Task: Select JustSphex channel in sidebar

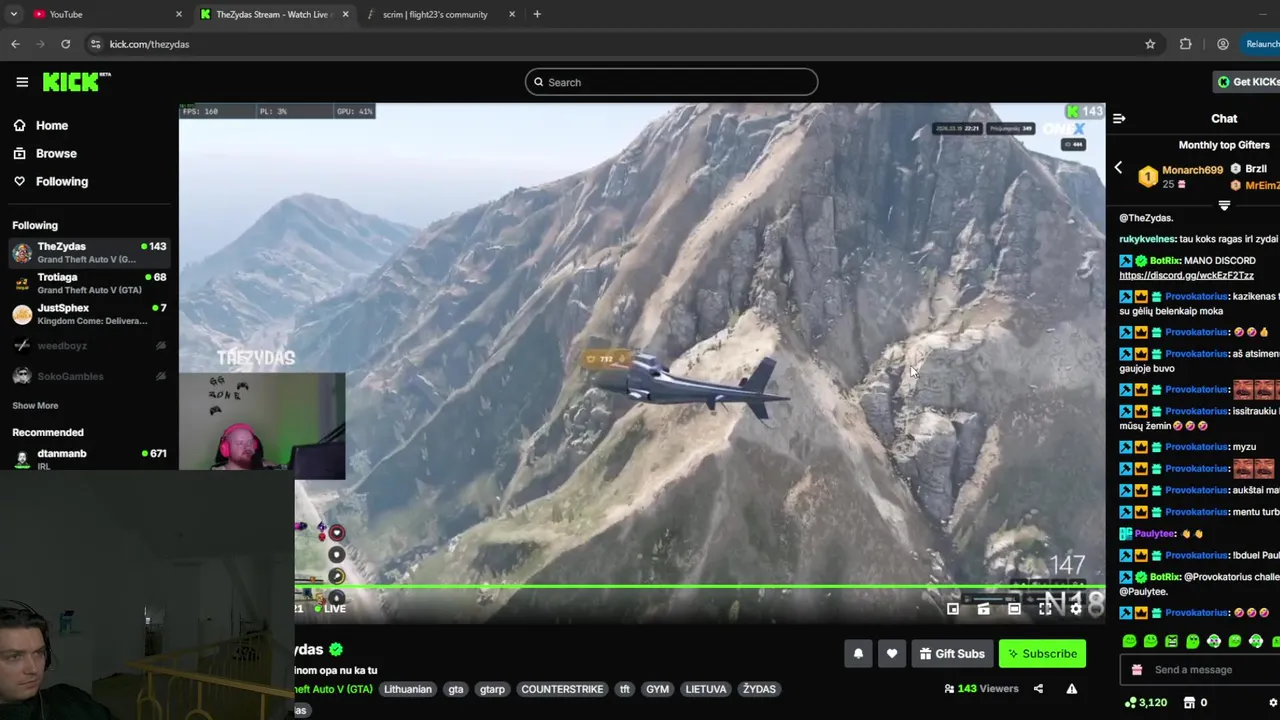Action: pyautogui.click(x=89, y=314)
